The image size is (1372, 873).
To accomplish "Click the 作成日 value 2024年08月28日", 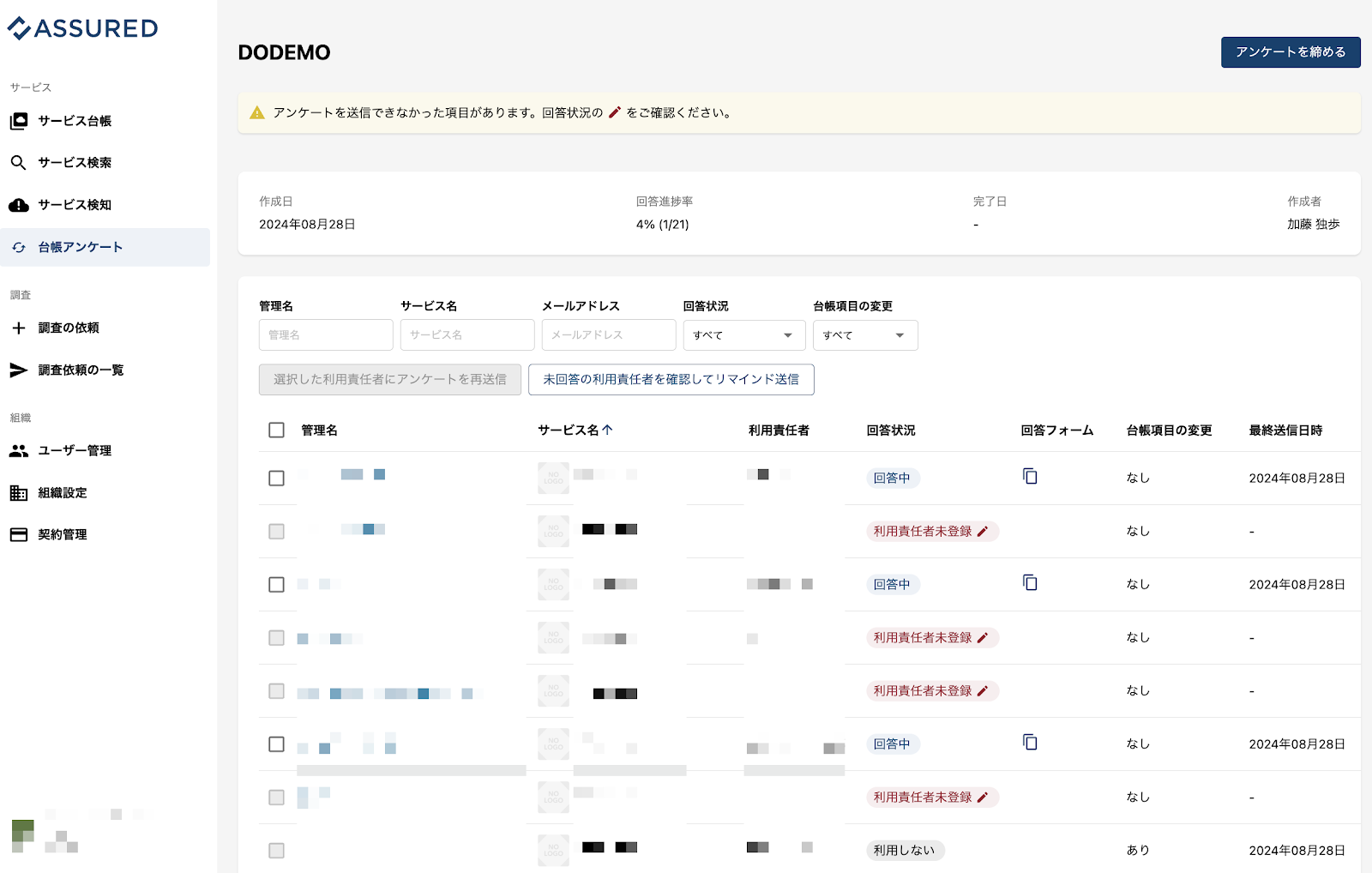I will click(x=307, y=225).
